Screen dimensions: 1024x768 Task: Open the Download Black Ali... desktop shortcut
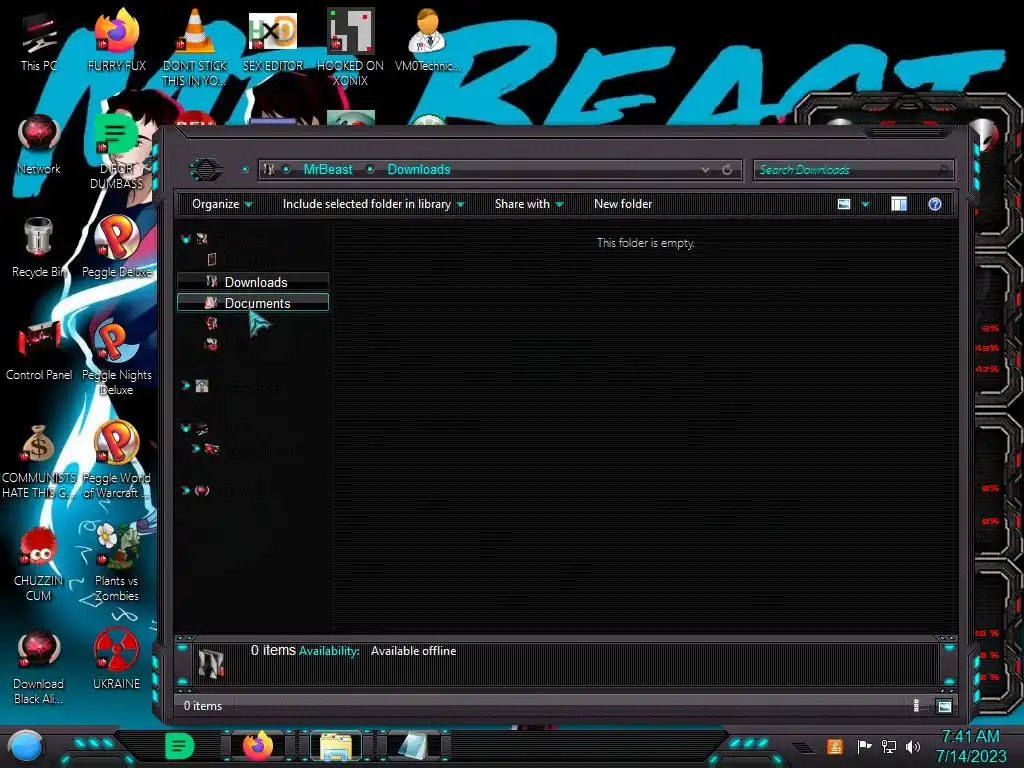39,667
